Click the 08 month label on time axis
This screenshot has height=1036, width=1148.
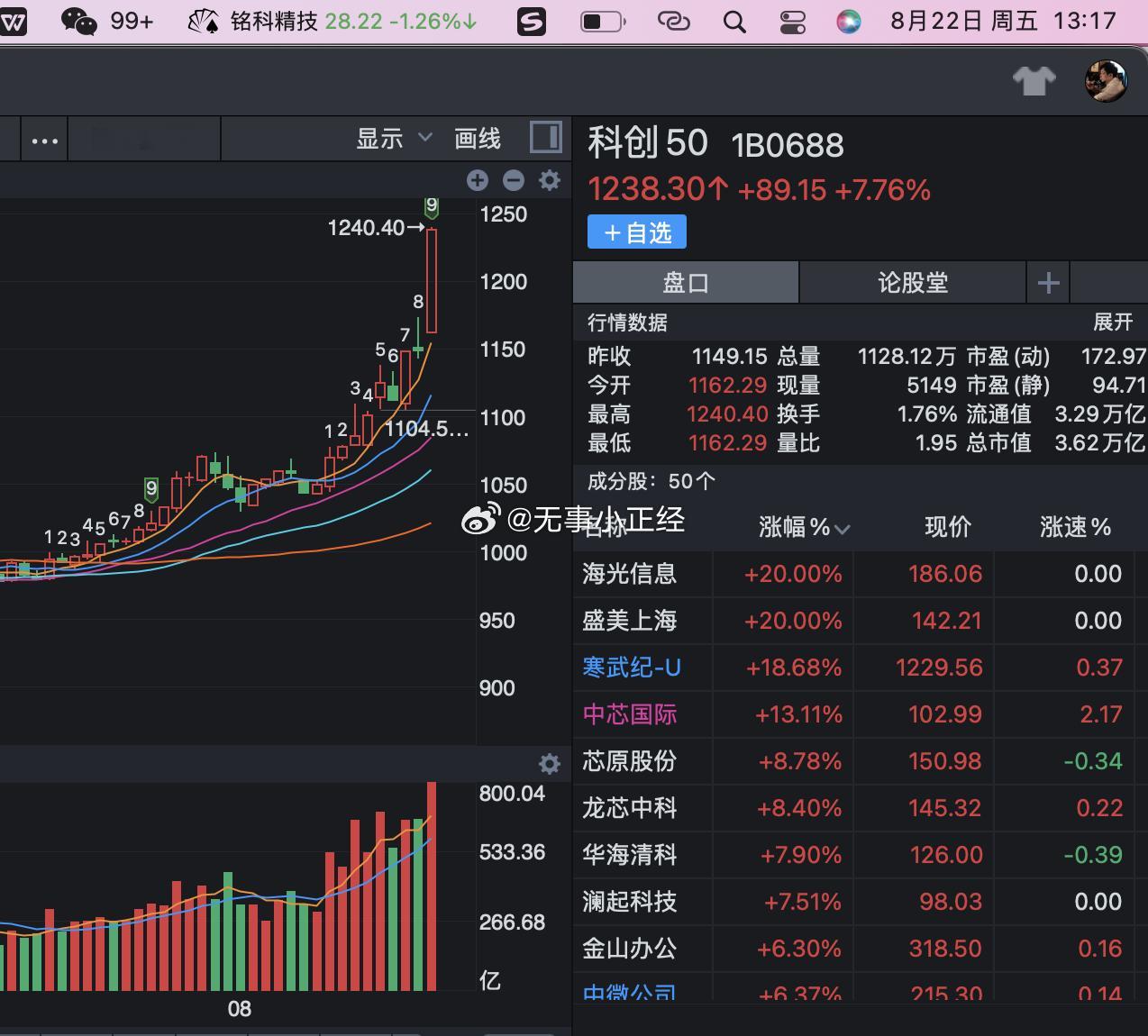coord(239,1009)
